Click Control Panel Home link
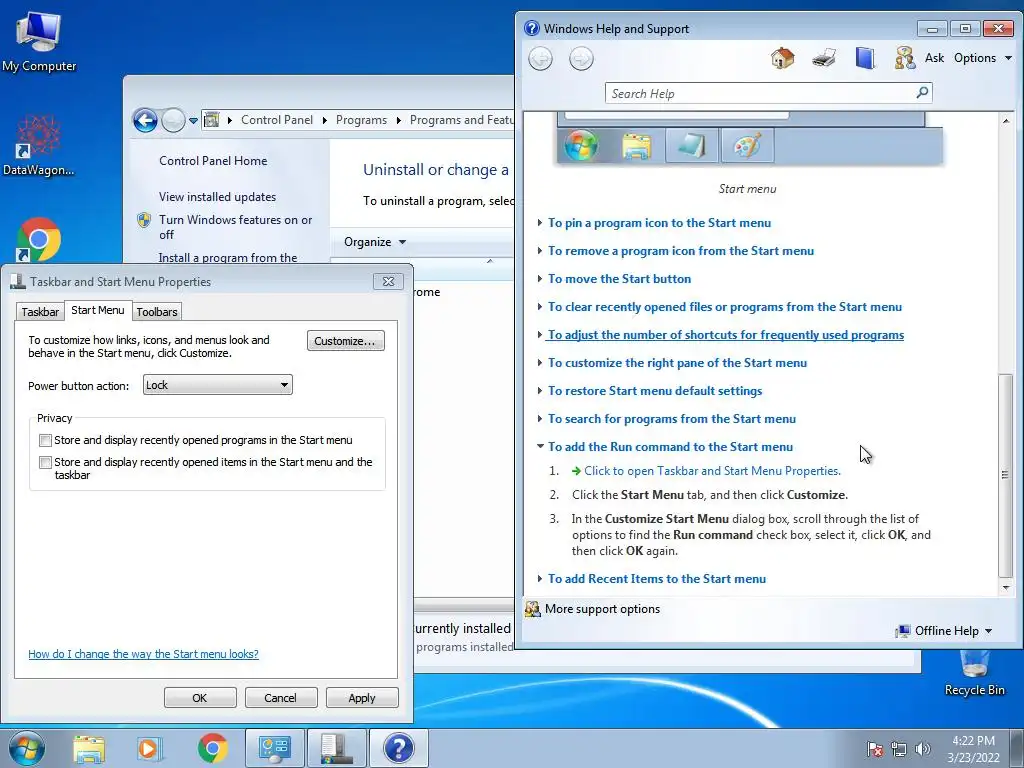1024x768 pixels. coord(213,161)
